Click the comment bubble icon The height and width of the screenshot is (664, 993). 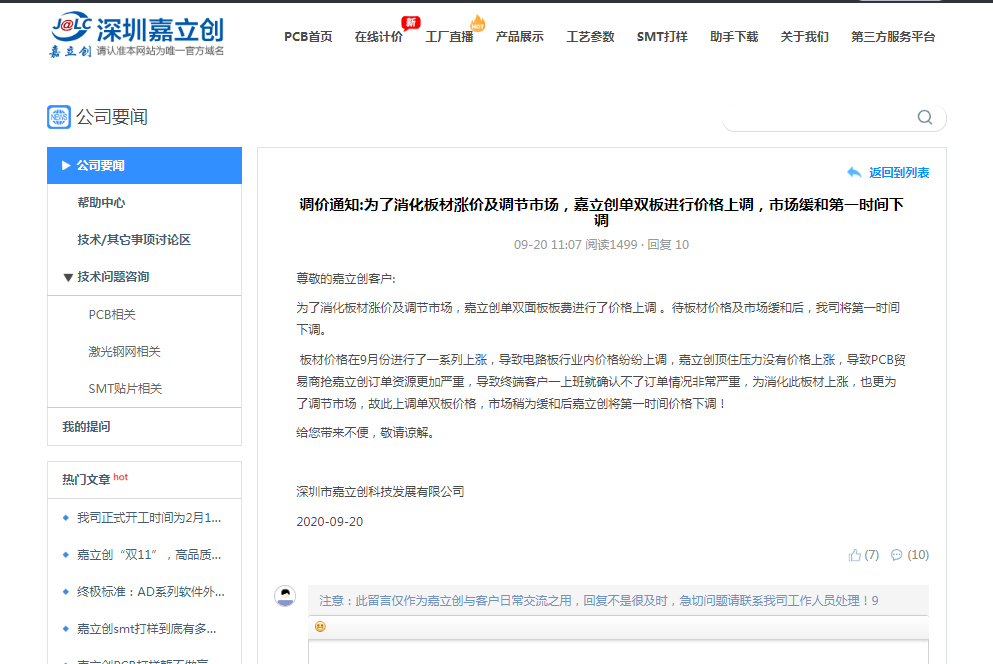tap(897, 555)
